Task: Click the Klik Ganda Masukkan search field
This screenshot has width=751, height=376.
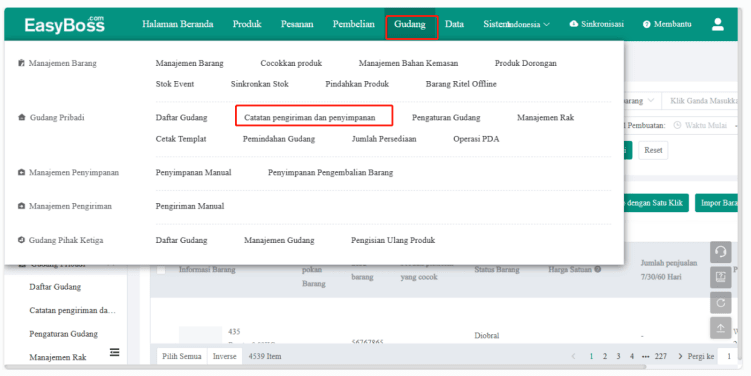Action: point(700,101)
